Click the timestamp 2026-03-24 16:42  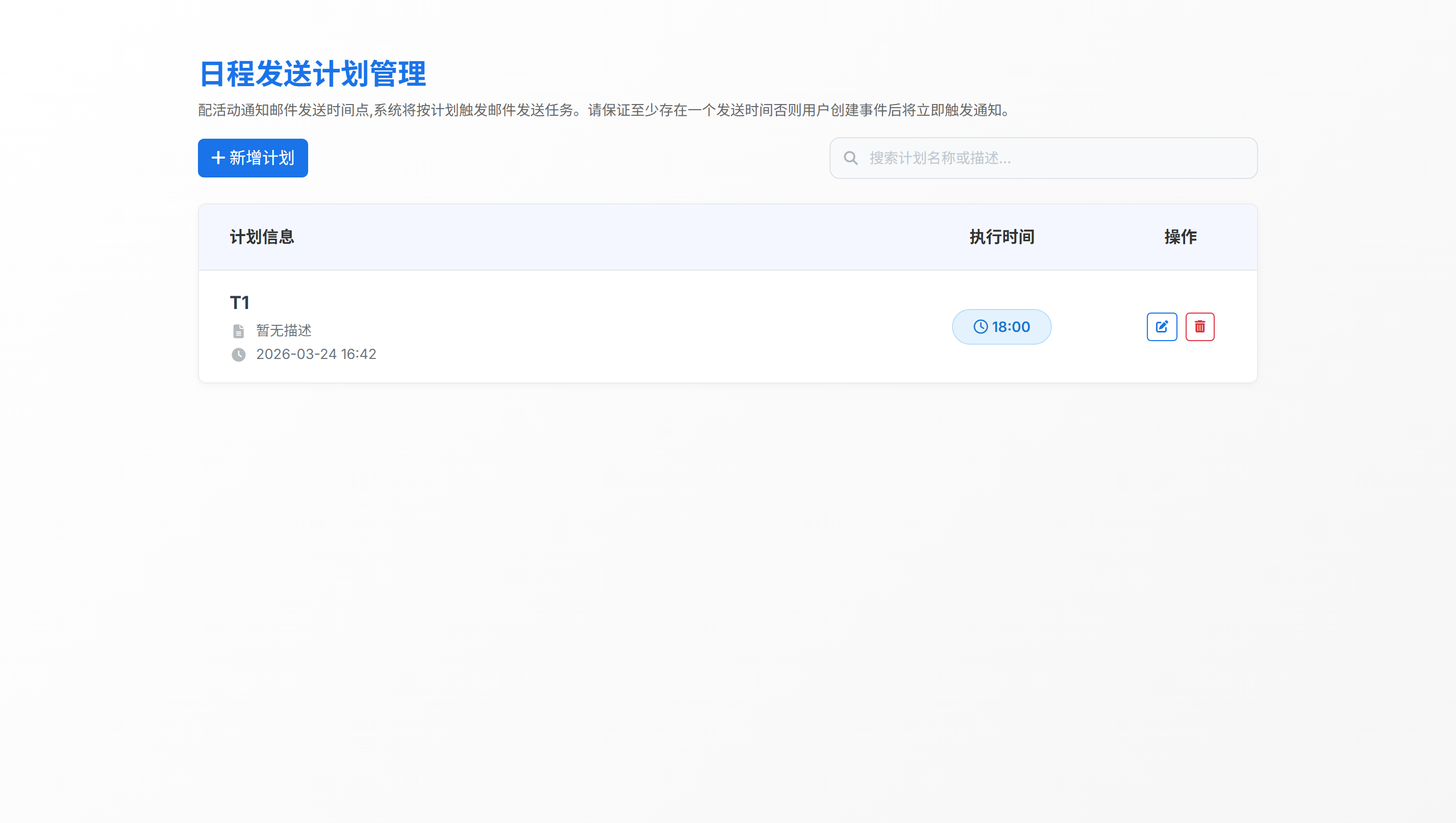point(315,354)
